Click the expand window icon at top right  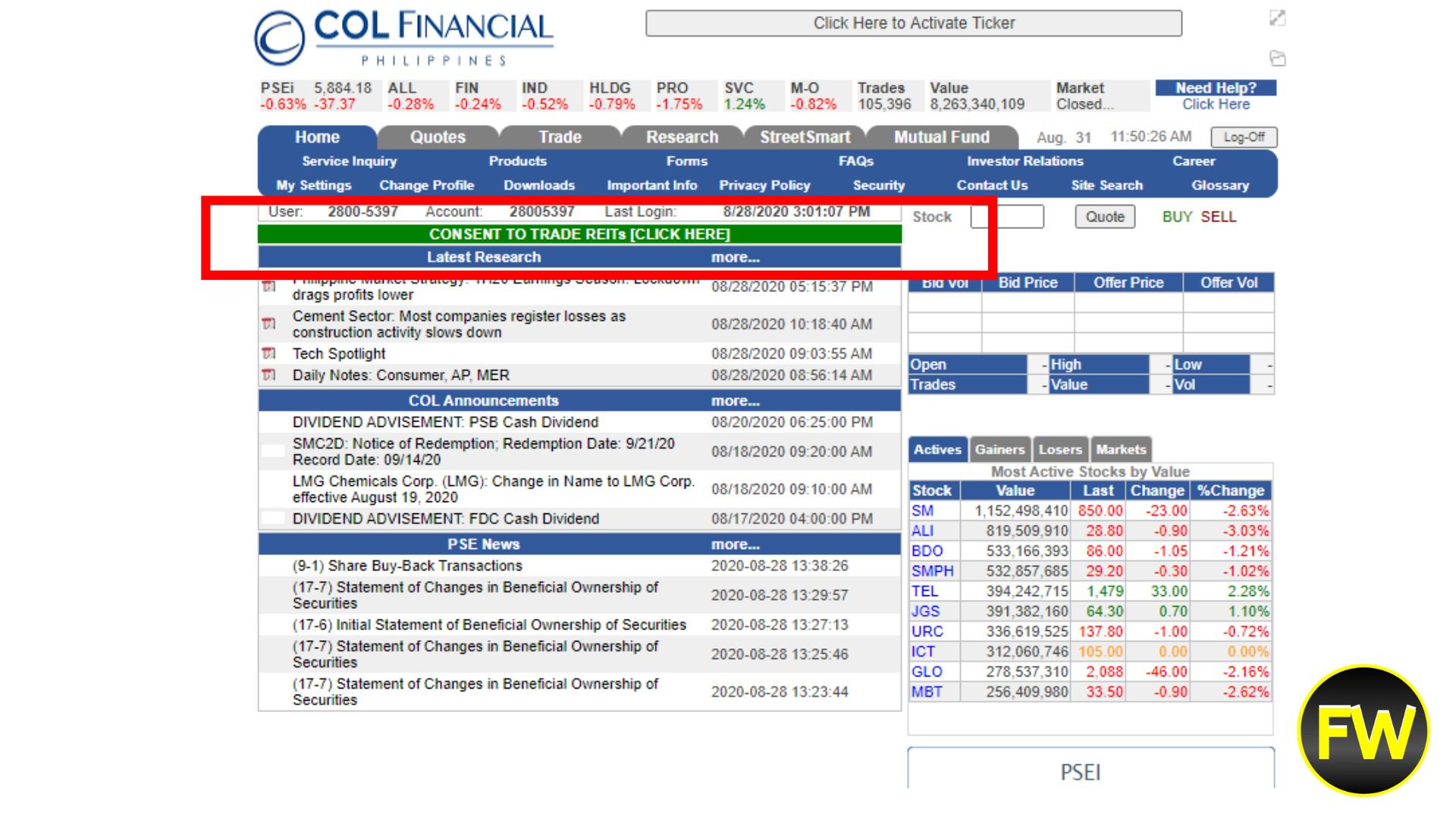tap(1278, 18)
